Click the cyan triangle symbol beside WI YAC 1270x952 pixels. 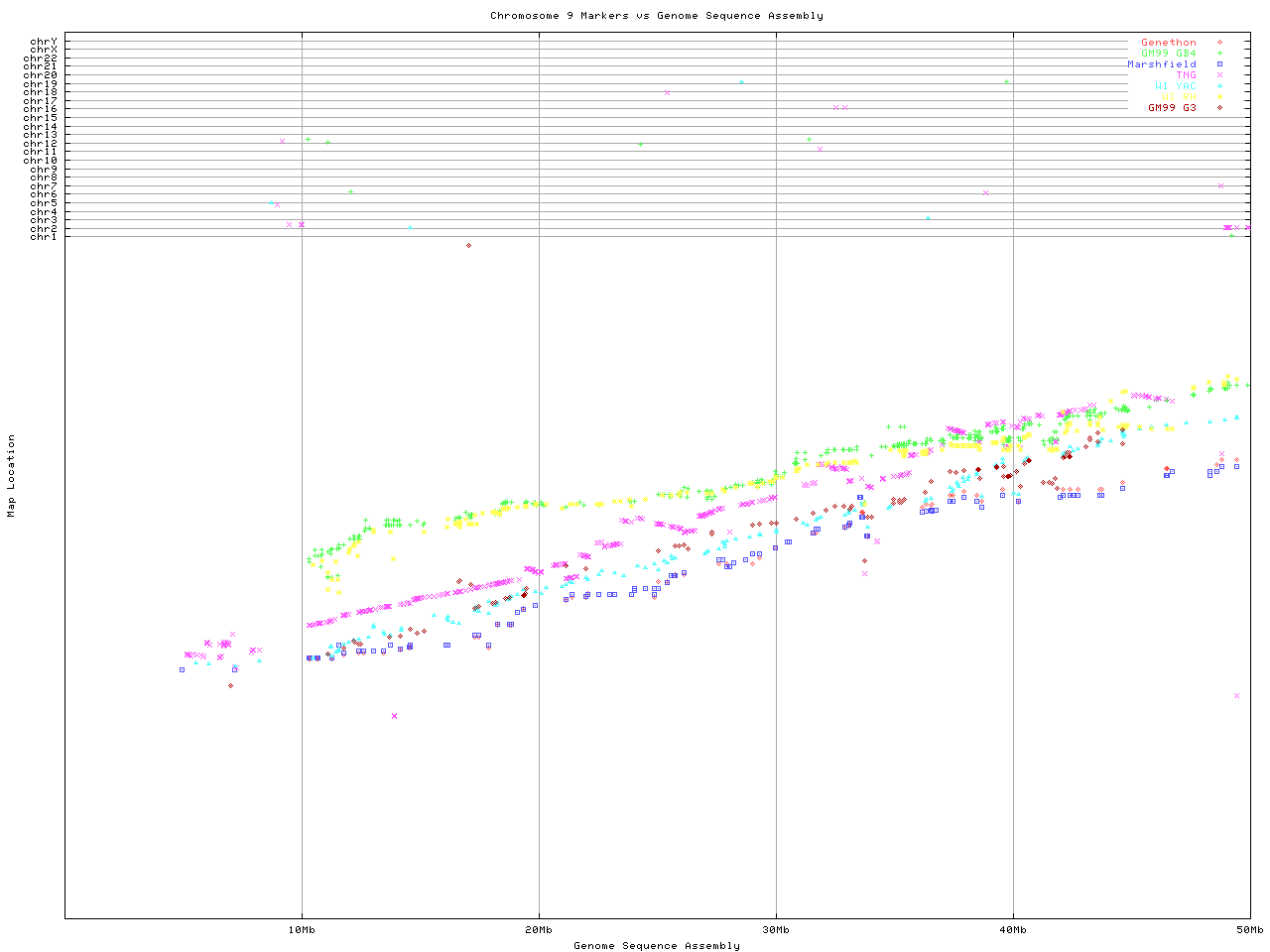coord(1219,86)
